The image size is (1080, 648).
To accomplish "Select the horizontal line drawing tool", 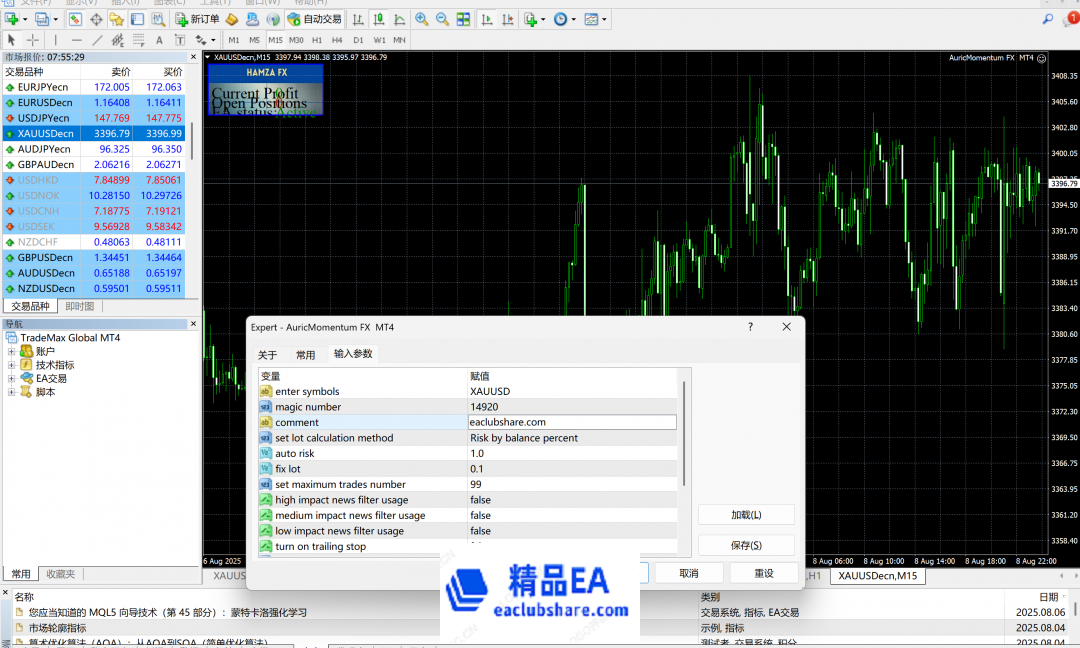I will click(76, 40).
